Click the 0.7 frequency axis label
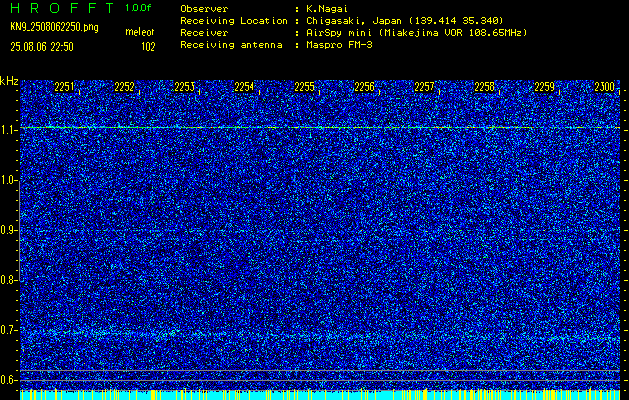The height and width of the screenshot is (400, 629). tap(8, 330)
